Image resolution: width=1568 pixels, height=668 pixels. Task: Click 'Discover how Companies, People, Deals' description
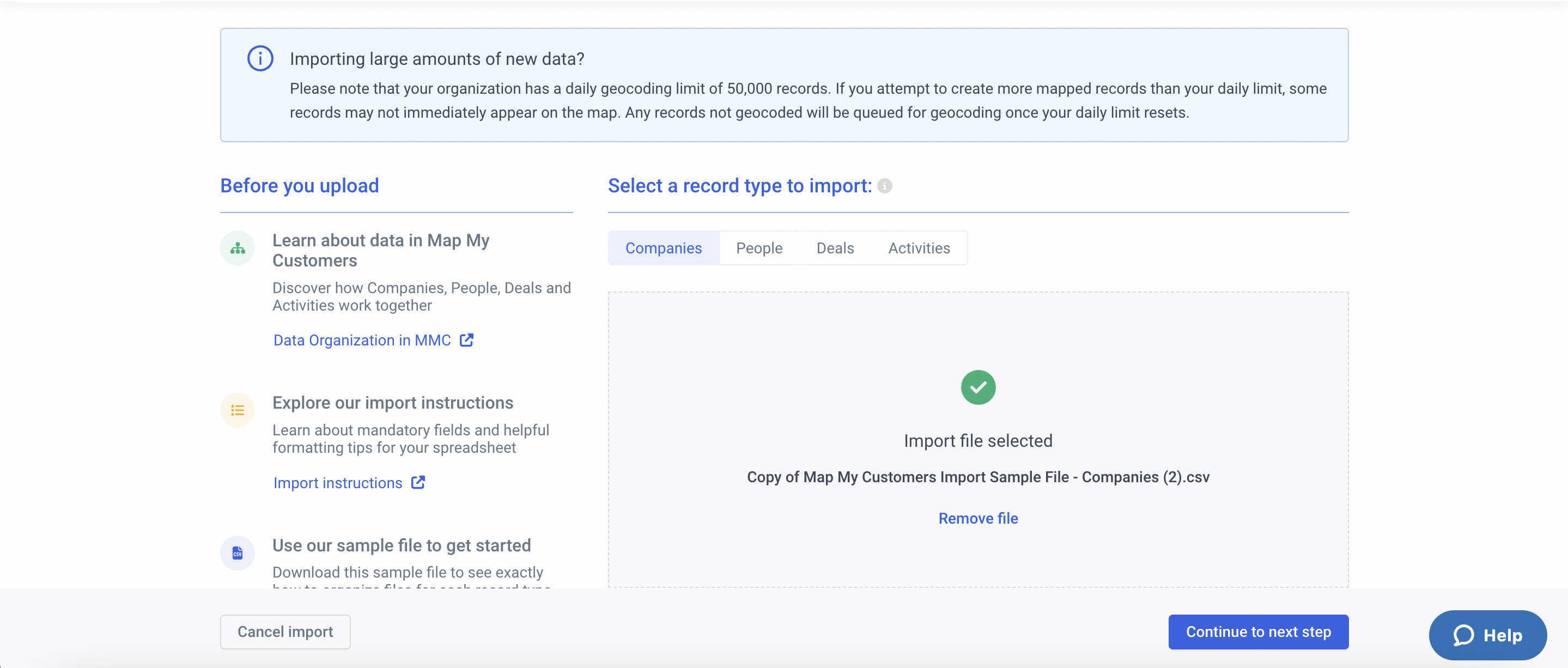click(421, 296)
